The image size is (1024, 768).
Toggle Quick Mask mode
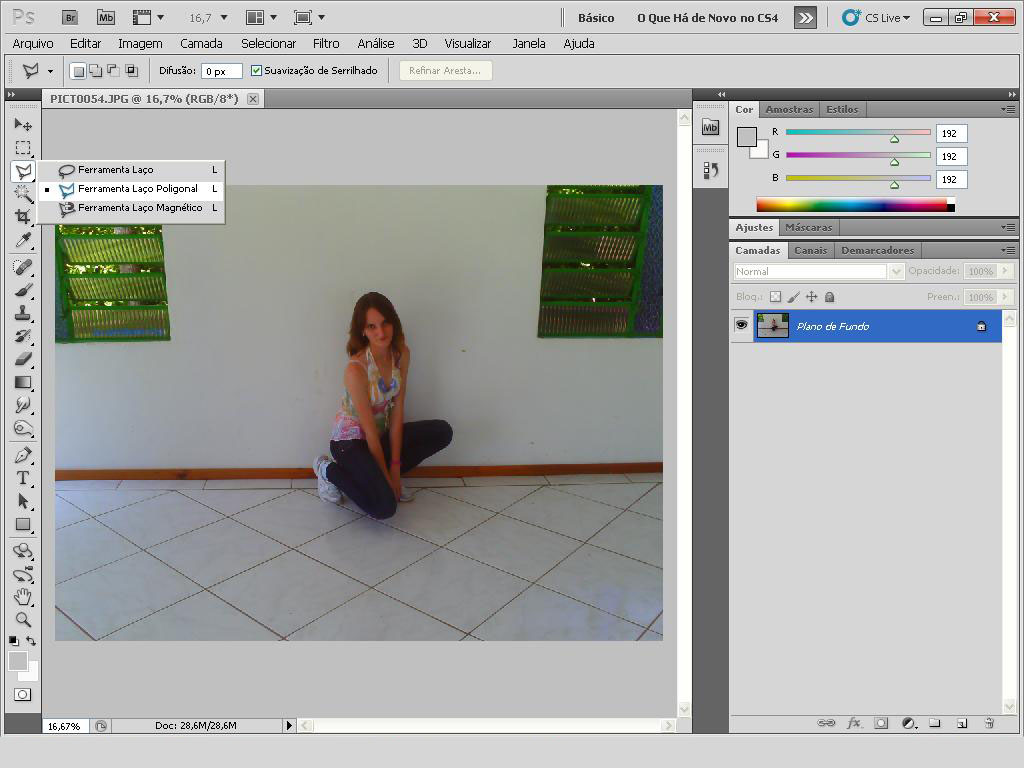pyautogui.click(x=23, y=694)
